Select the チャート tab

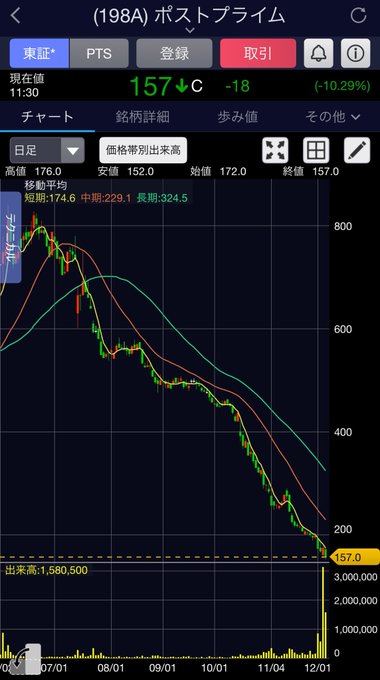tap(47, 117)
